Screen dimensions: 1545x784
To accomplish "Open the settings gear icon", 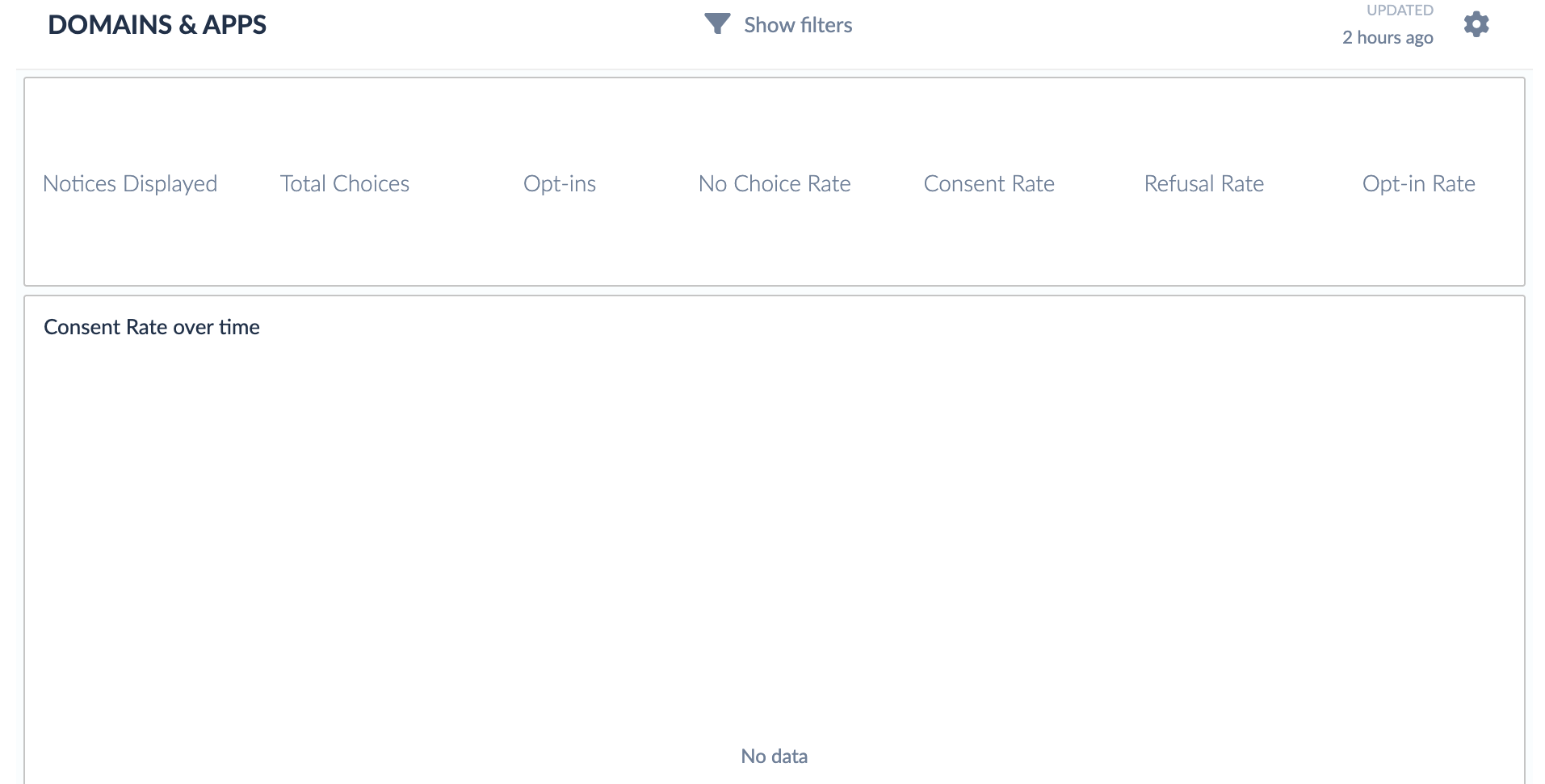I will pyautogui.click(x=1476, y=24).
